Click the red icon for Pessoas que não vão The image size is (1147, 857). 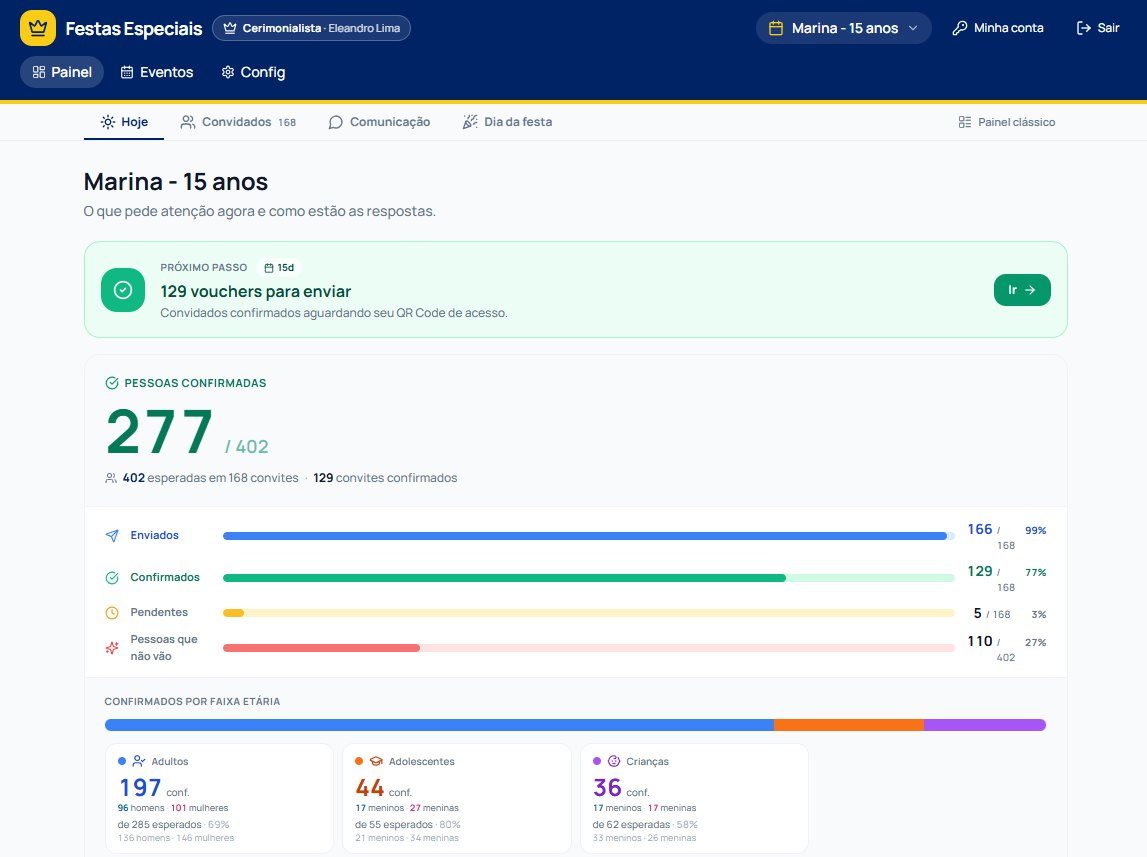(x=112, y=648)
